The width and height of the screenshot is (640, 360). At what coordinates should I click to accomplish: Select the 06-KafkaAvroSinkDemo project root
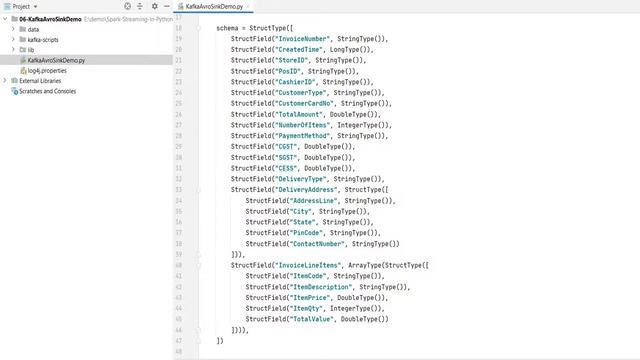pos(87,19)
